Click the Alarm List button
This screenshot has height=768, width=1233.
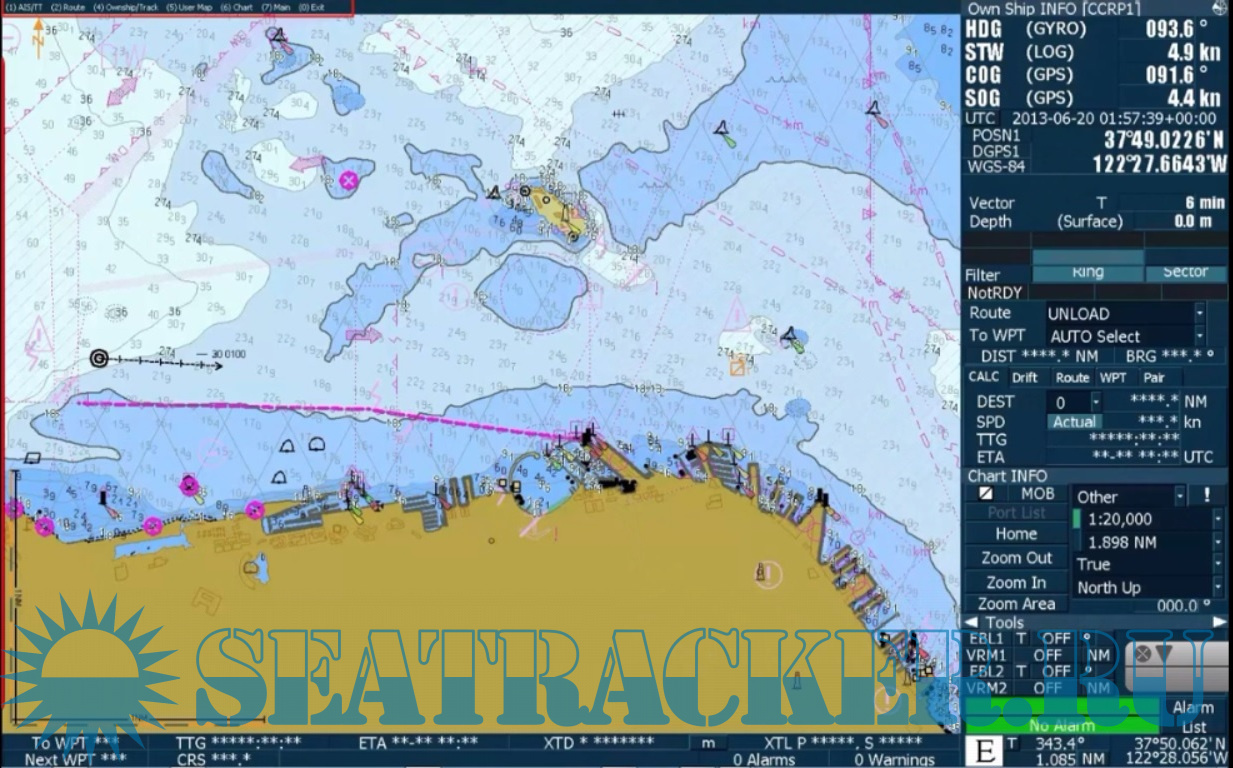(x=1193, y=717)
